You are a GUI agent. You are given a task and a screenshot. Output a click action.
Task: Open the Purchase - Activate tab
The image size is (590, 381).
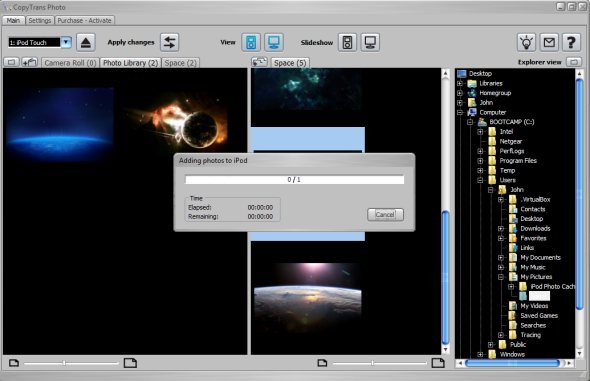point(84,20)
